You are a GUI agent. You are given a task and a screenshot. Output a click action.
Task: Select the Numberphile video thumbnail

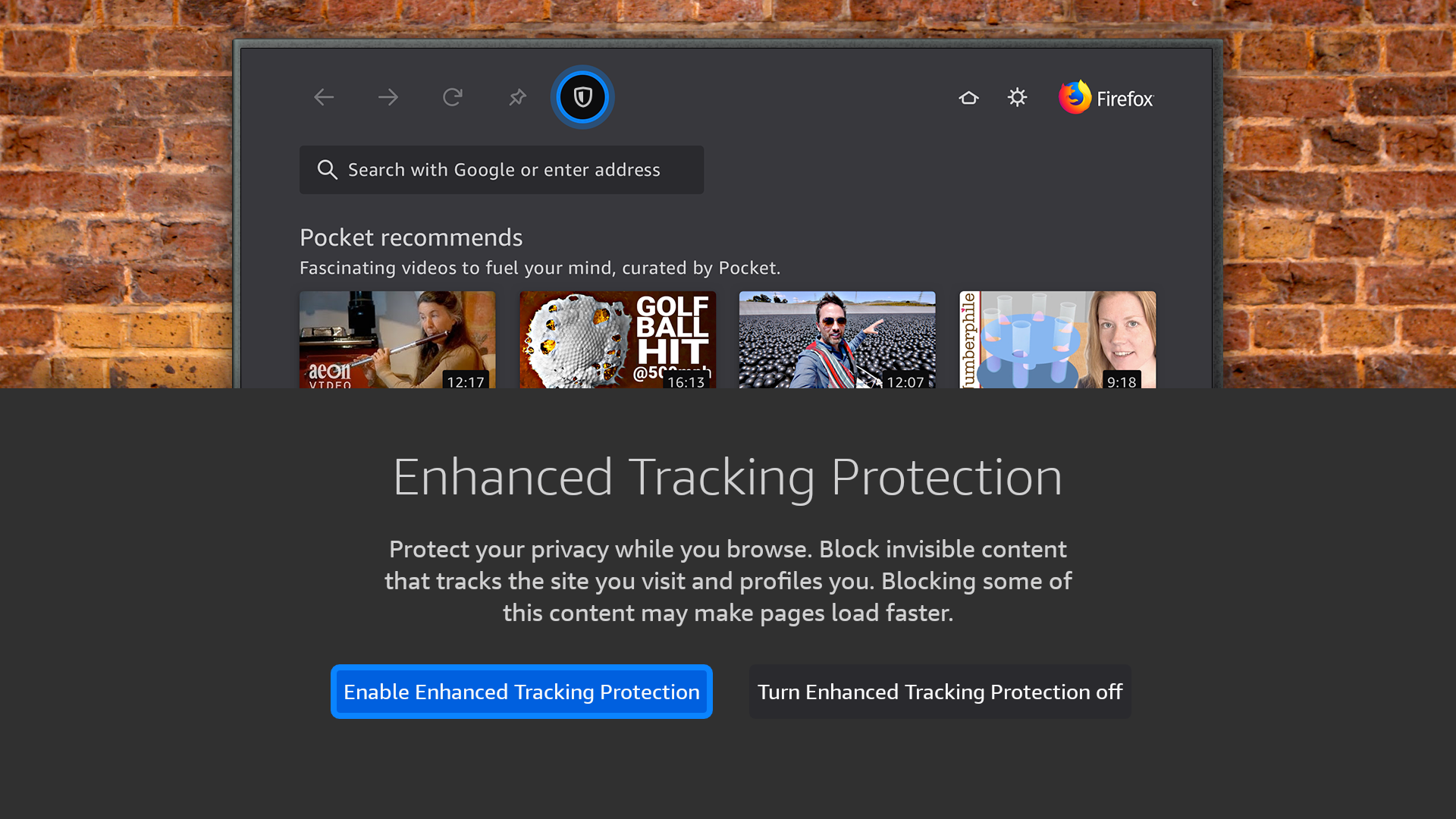click(1057, 338)
